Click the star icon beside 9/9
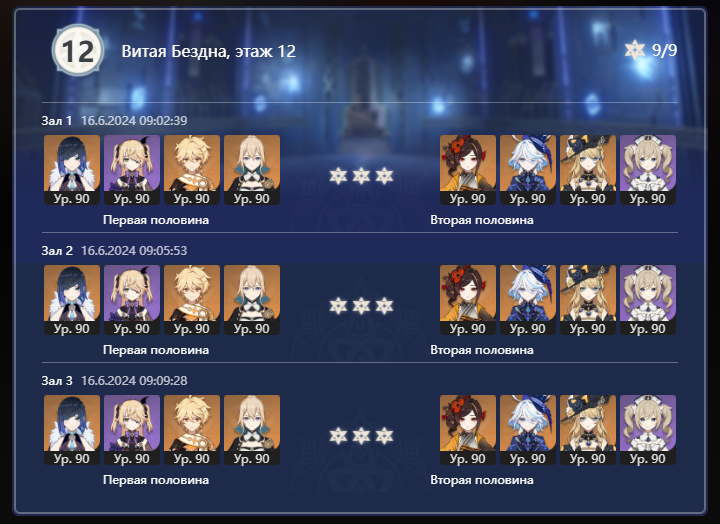720x524 pixels. (635, 50)
